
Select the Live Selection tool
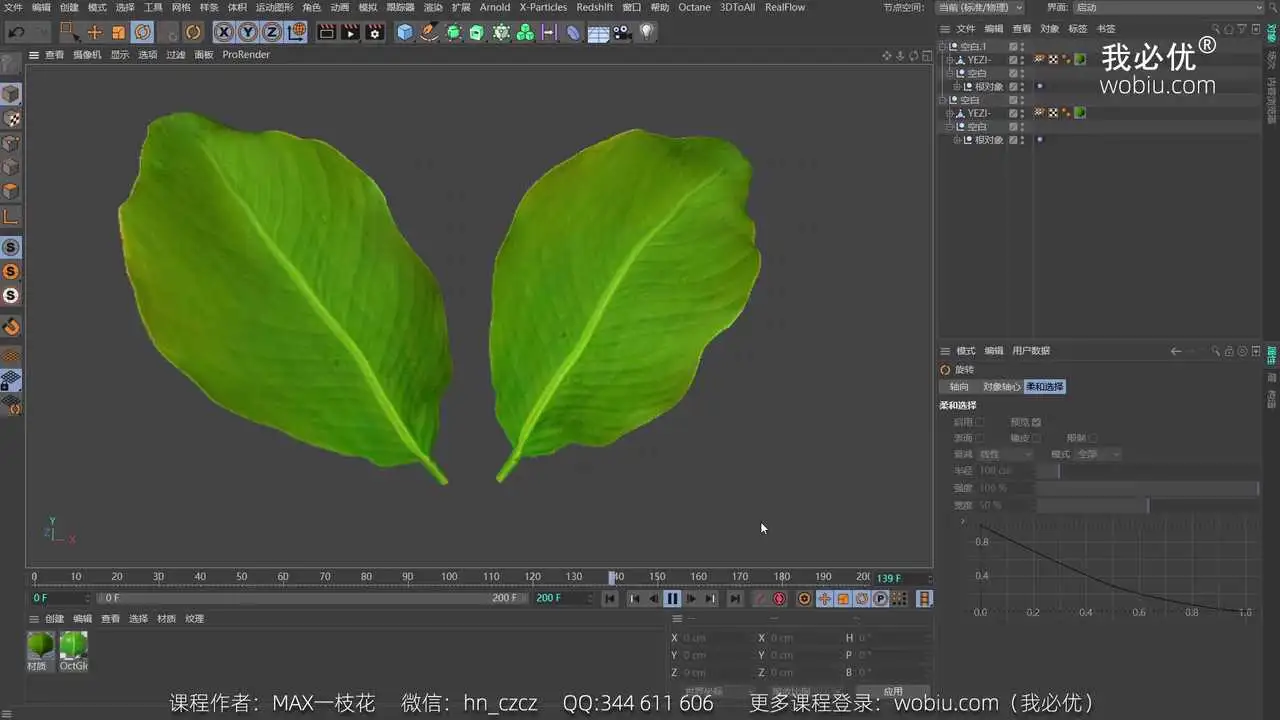pyautogui.click(x=69, y=32)
